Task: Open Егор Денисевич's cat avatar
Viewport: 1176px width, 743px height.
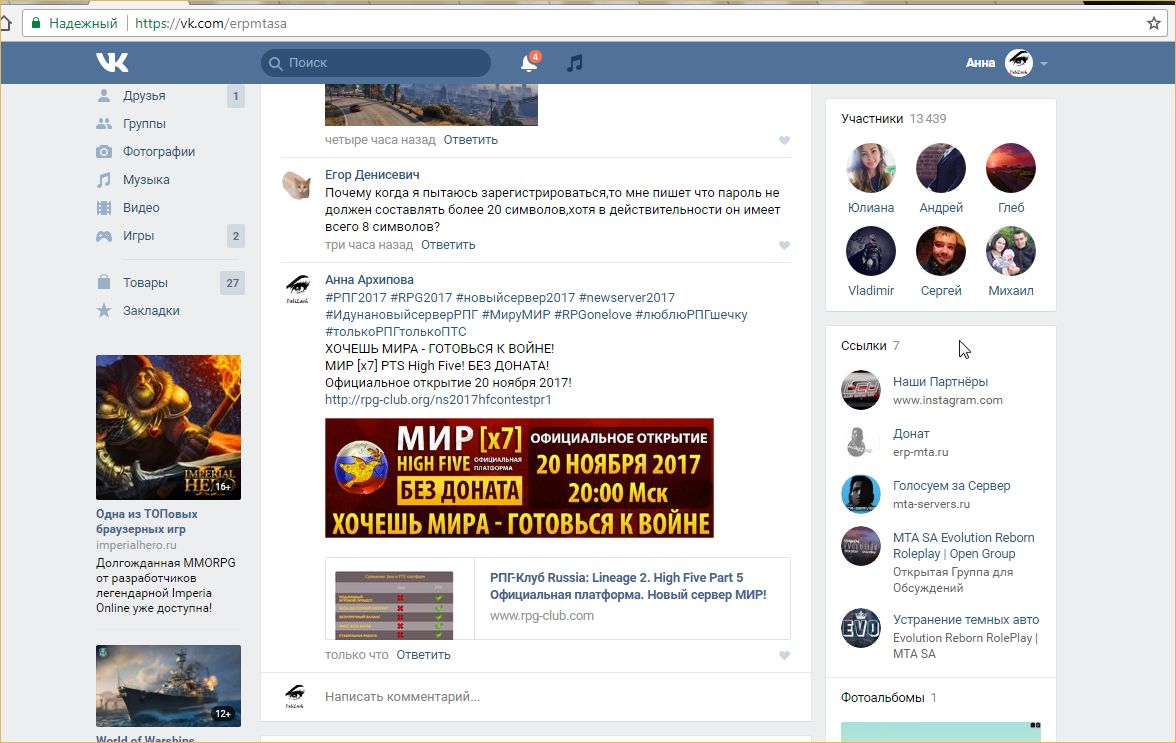Action: coord(296,184)
